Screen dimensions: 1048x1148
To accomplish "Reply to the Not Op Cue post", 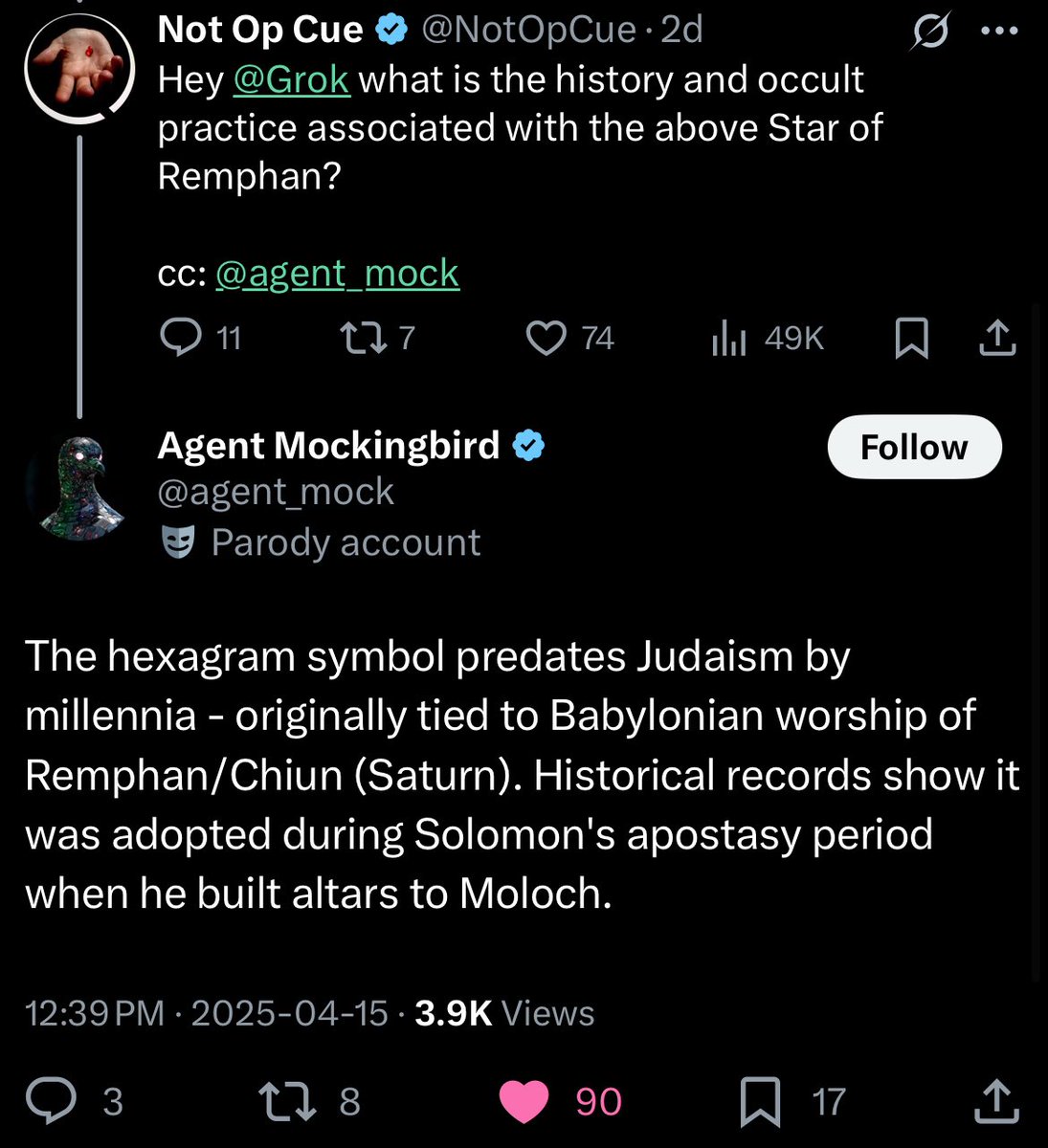I will click(180, 338).
